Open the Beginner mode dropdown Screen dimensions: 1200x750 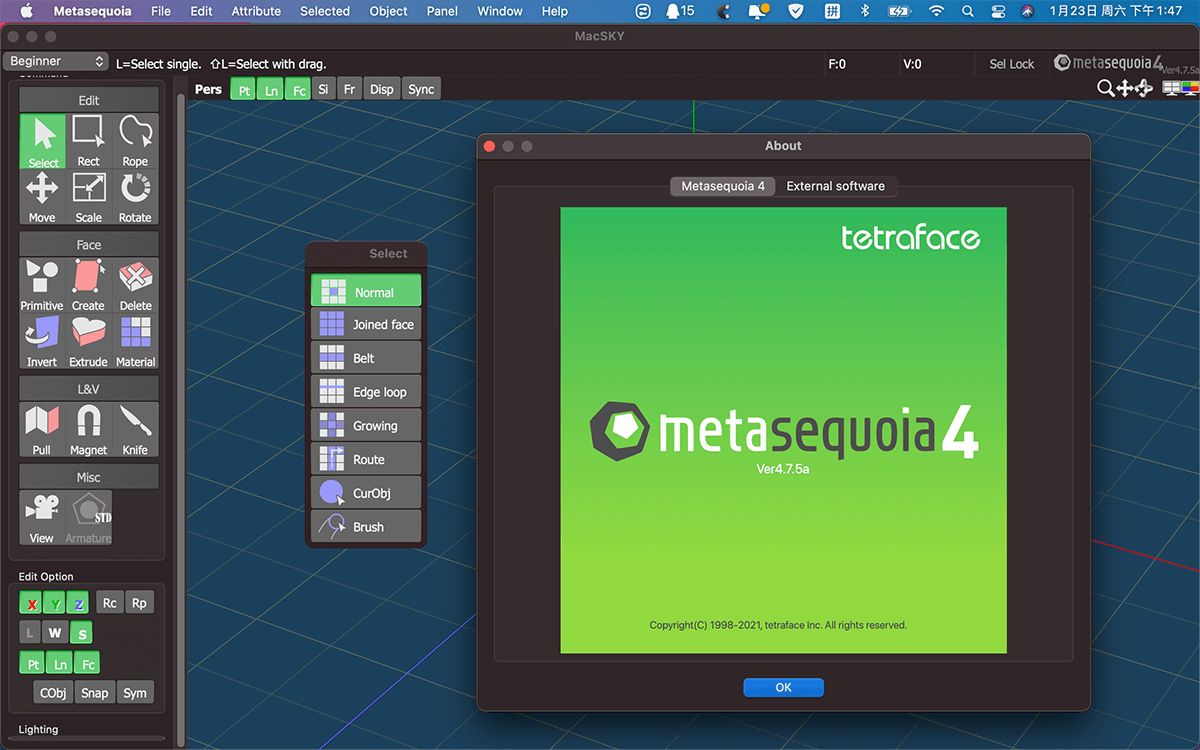tap(55, 61)
